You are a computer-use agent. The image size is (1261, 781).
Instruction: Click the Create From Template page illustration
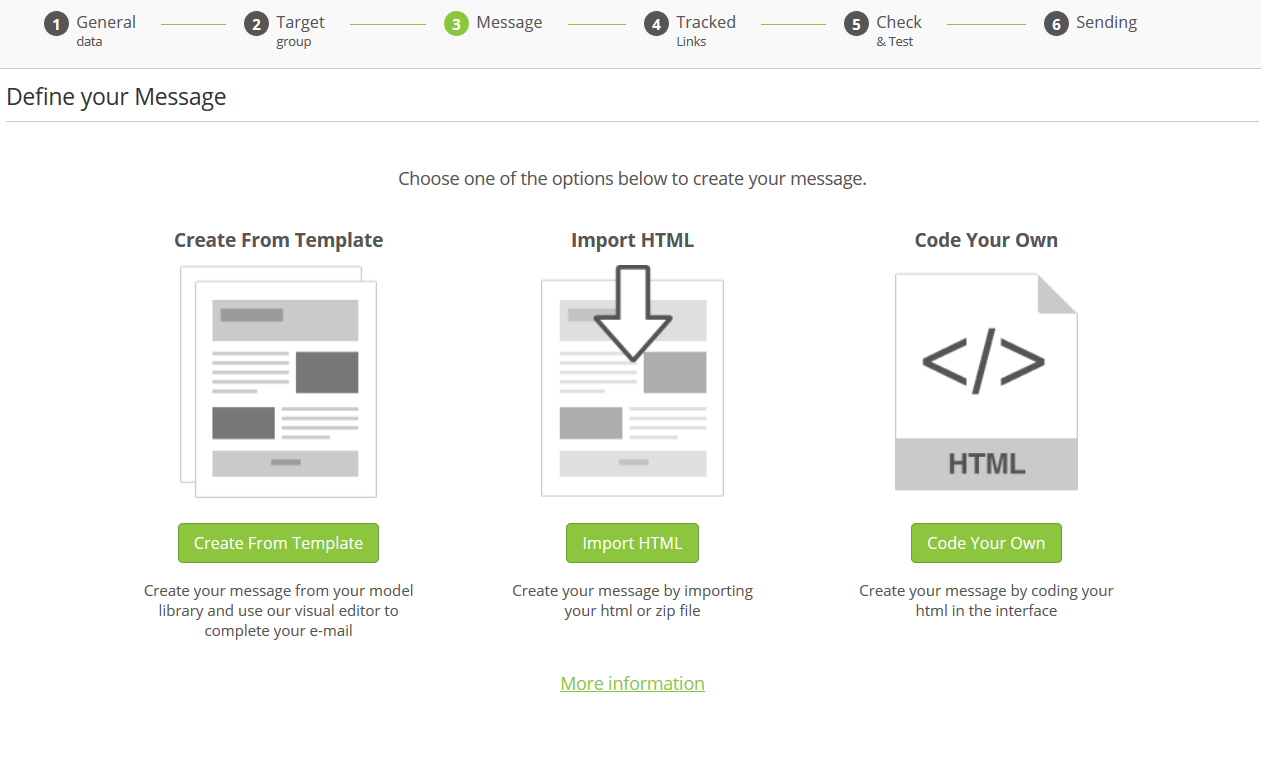tap(278, 382)
